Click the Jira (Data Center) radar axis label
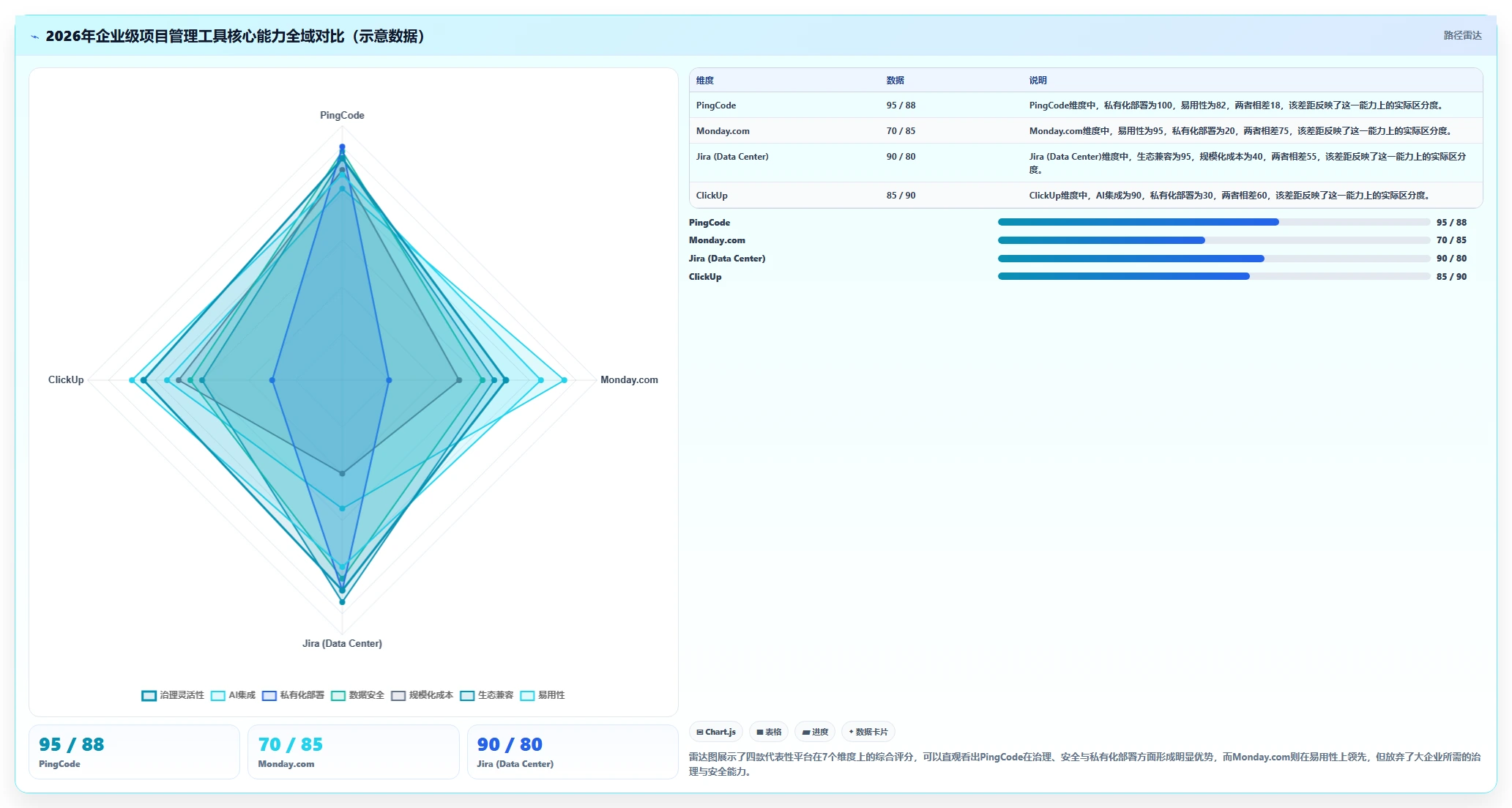 coord(342,643)
